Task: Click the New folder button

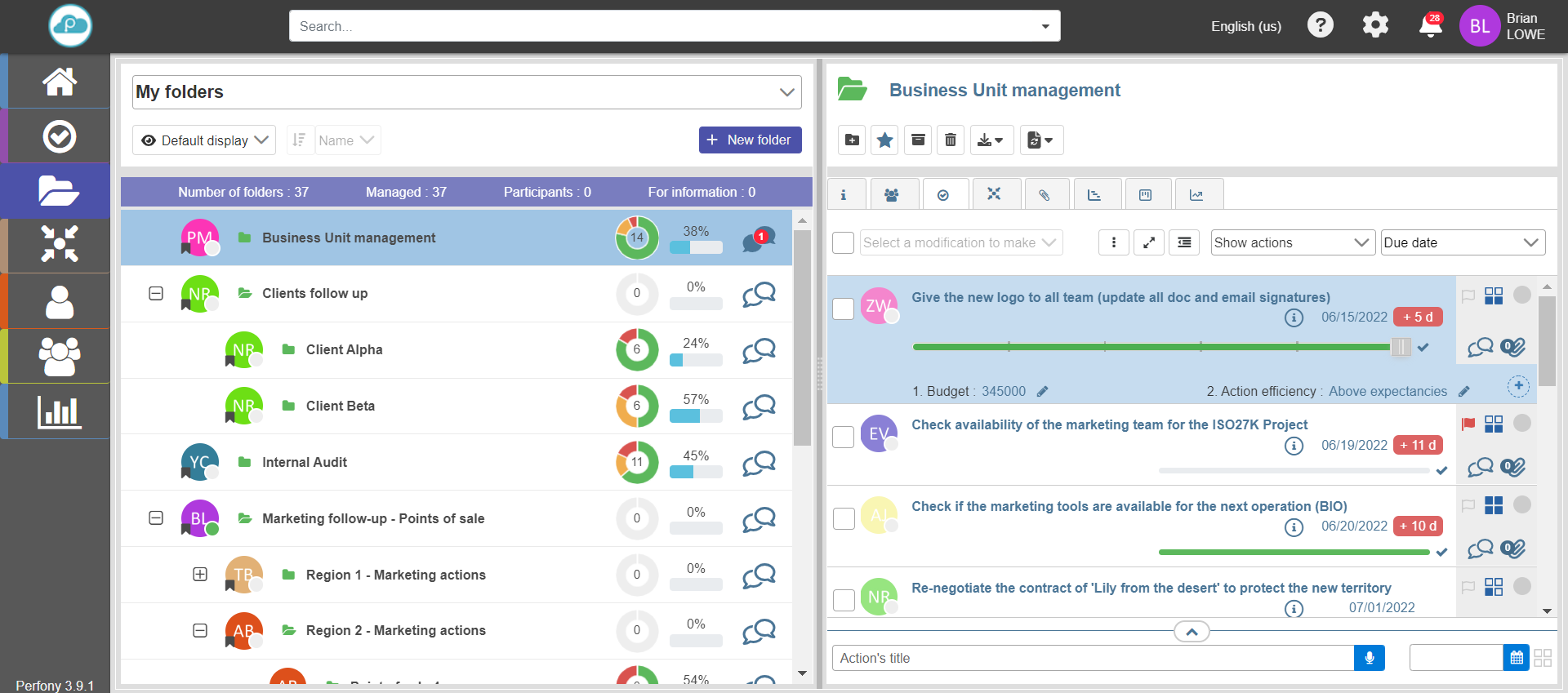Action: point(750,140)
